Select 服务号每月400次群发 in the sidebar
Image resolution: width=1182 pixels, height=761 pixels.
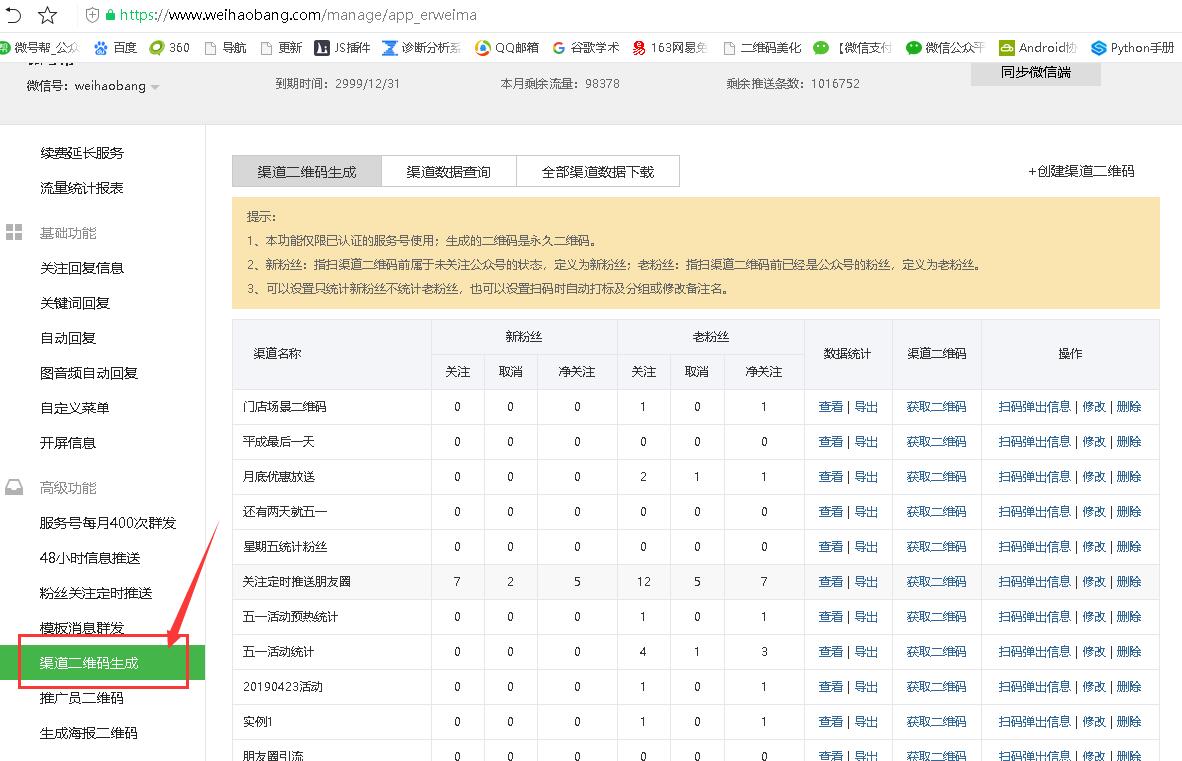(x=108, y=523)
